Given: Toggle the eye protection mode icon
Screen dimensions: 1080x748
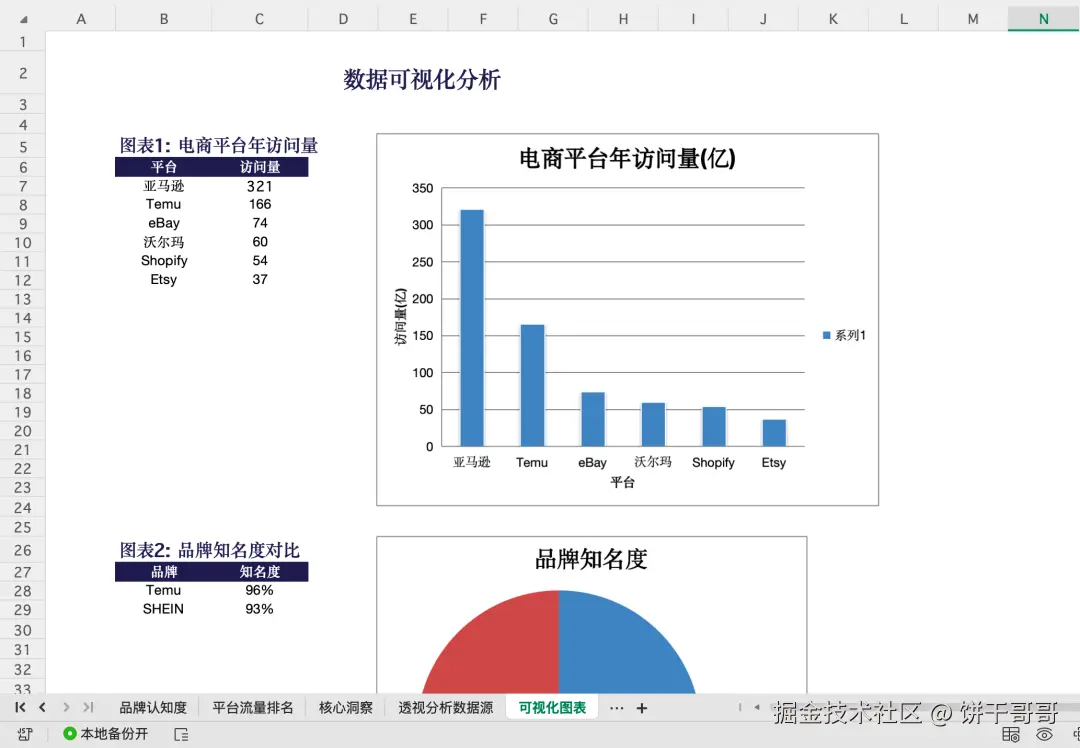Looking at the screenshot, I should pyautogui.click(x=1044, y=735).
